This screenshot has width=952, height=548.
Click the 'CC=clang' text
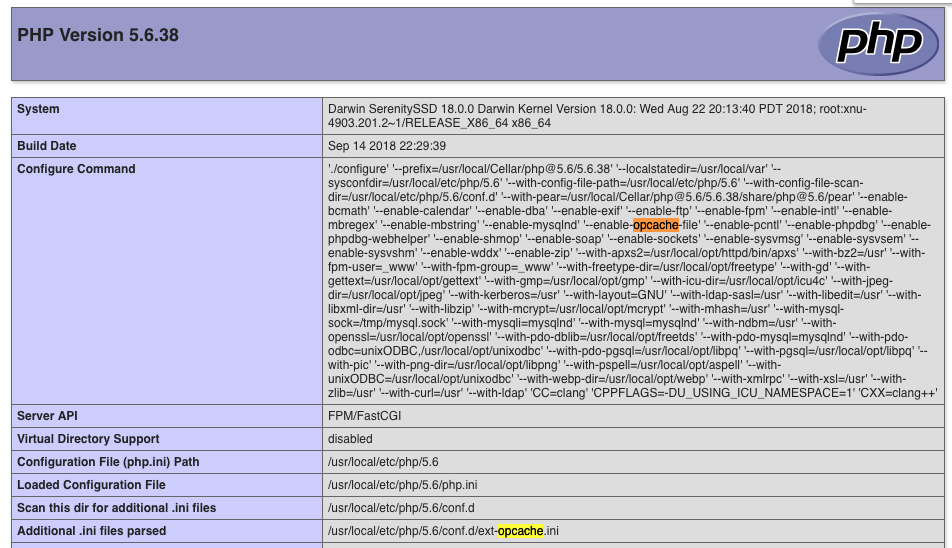[559, 393]
